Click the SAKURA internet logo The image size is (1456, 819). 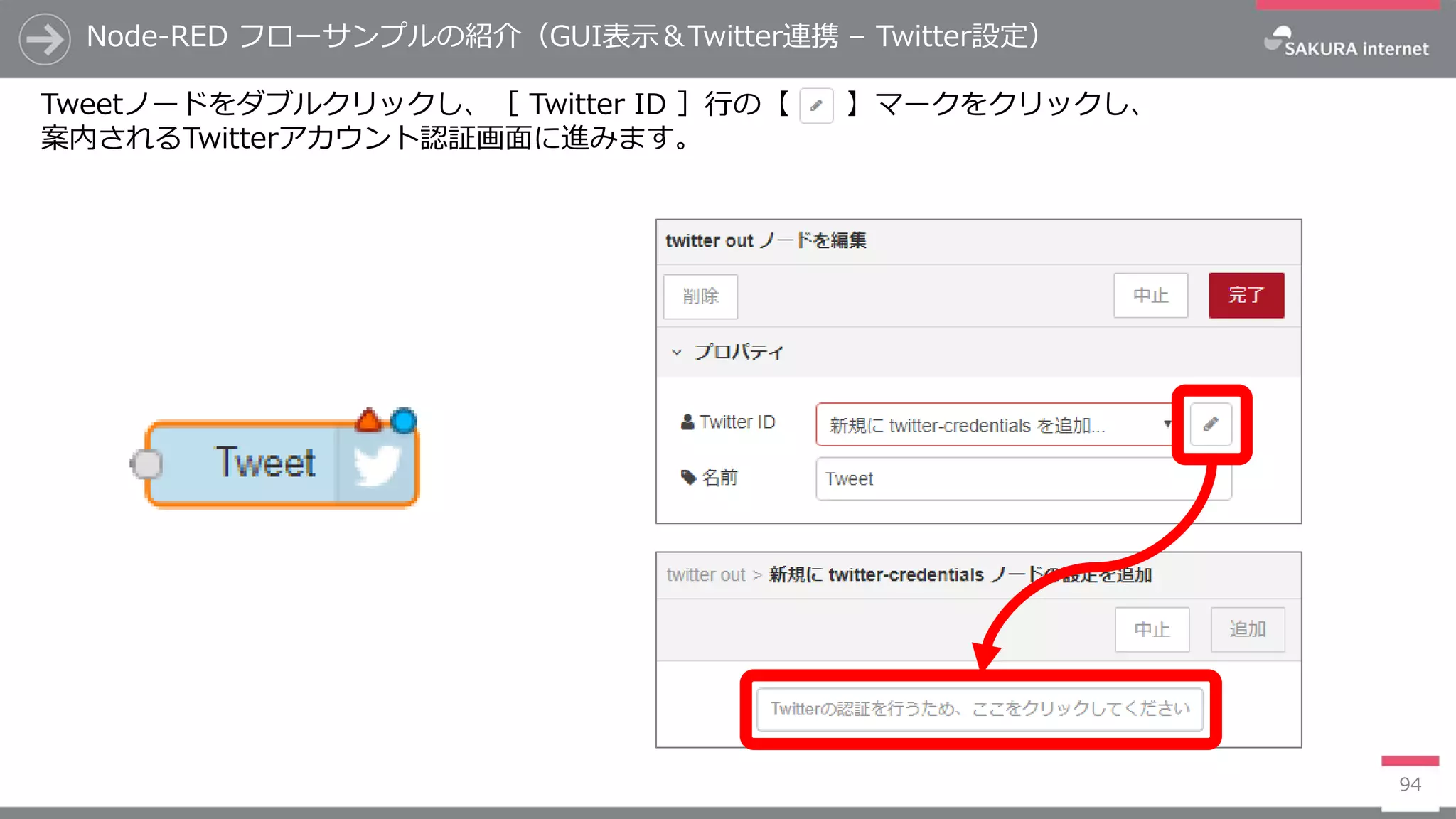click(1346, 41)
